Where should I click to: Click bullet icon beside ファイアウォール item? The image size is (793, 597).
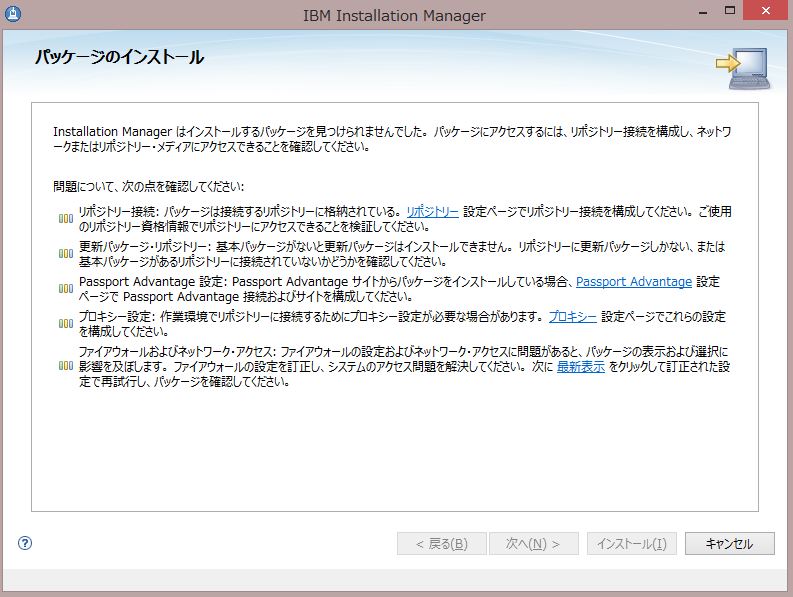66,366
